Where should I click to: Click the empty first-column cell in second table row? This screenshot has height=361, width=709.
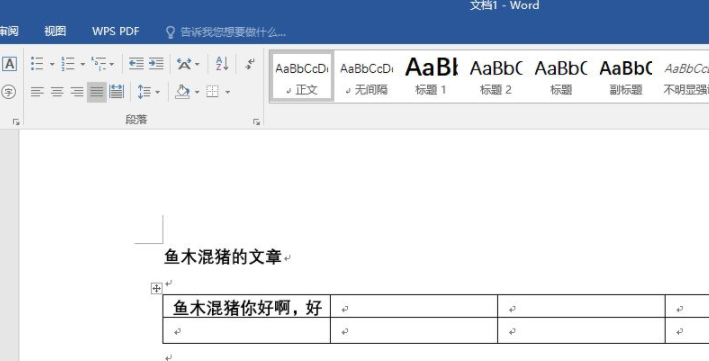click(247, 331)
